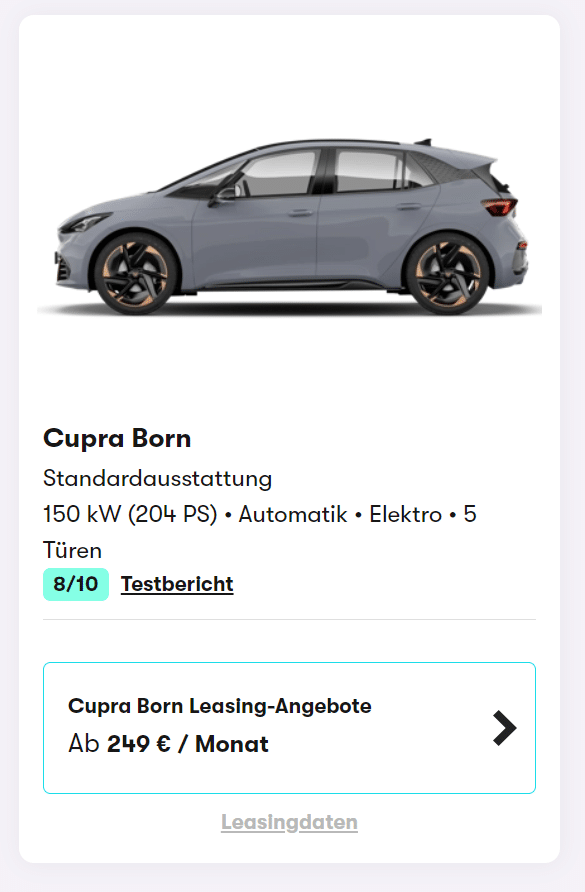The width and height of the screenshot is (585, 892).
Task: Select the Cupra Born title heading
Action: point(117,439)
